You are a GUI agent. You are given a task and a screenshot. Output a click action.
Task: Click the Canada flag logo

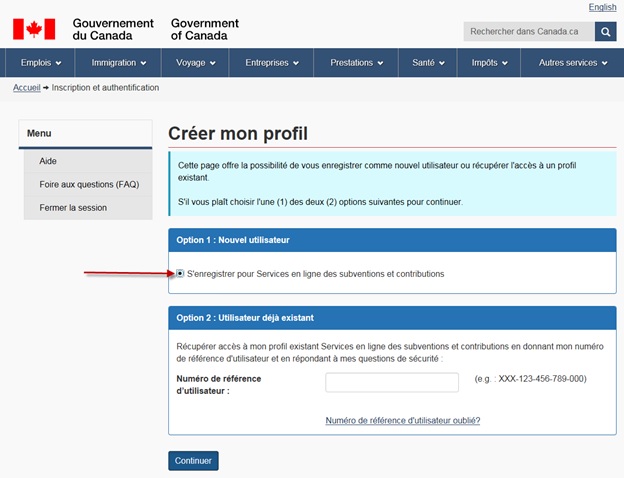click(34, 29)
